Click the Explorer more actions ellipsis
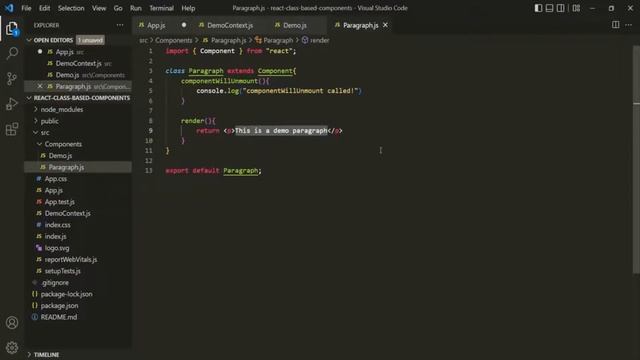The height and width of the screenshot is (360, 640). click(120, 25)
